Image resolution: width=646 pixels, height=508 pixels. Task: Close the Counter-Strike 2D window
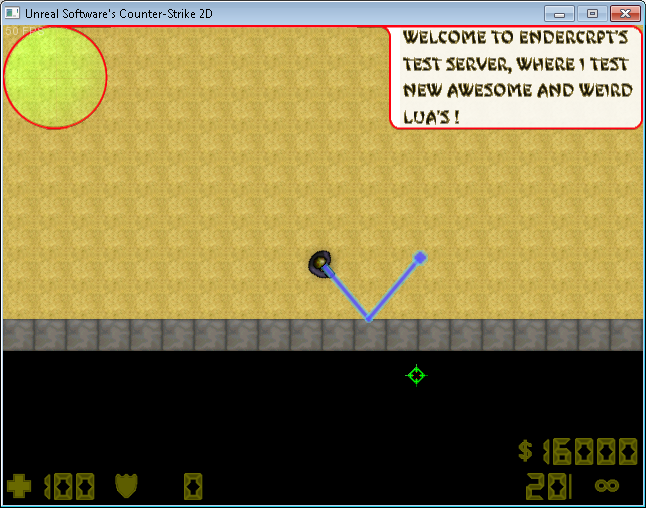(x=625, y=14)
